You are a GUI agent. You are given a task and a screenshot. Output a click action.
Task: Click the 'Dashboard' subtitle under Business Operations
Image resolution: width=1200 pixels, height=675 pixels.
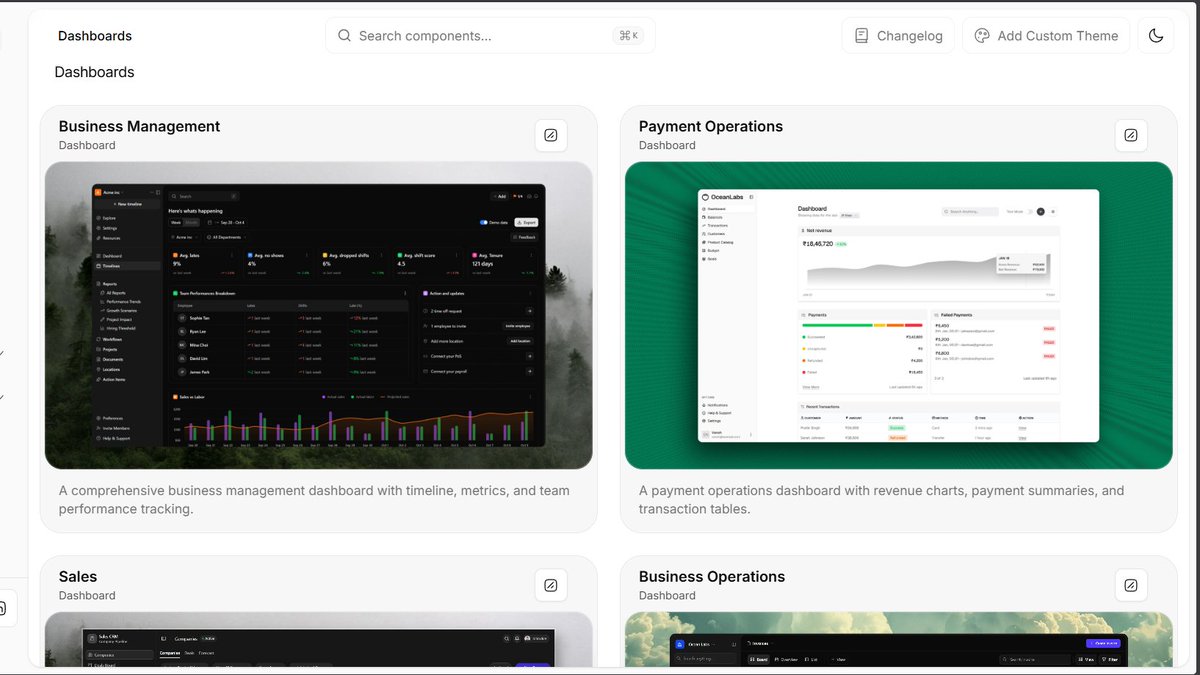click(667, 595)
